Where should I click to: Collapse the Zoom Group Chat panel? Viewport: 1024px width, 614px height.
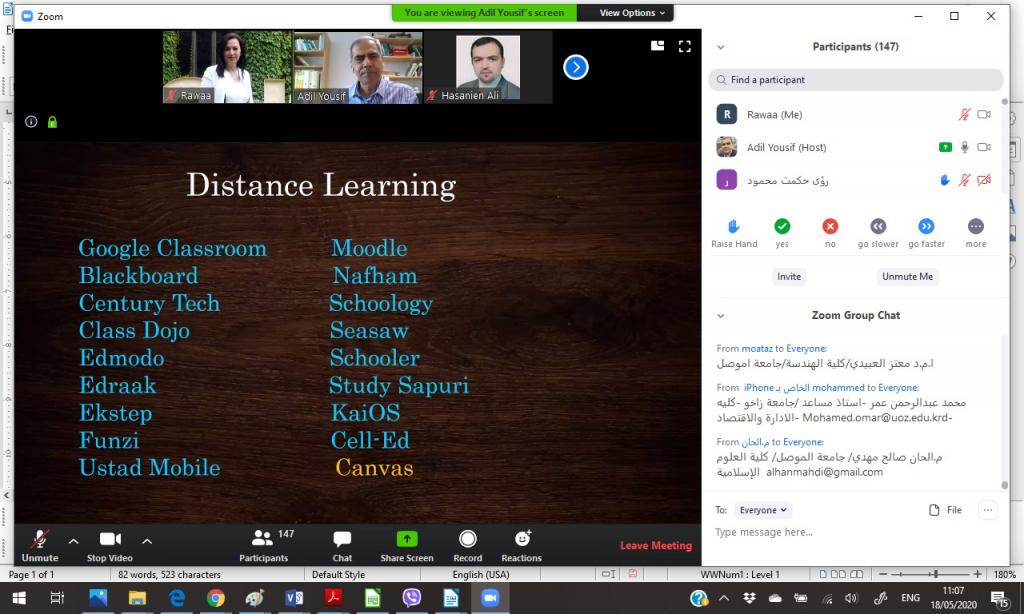720,315
